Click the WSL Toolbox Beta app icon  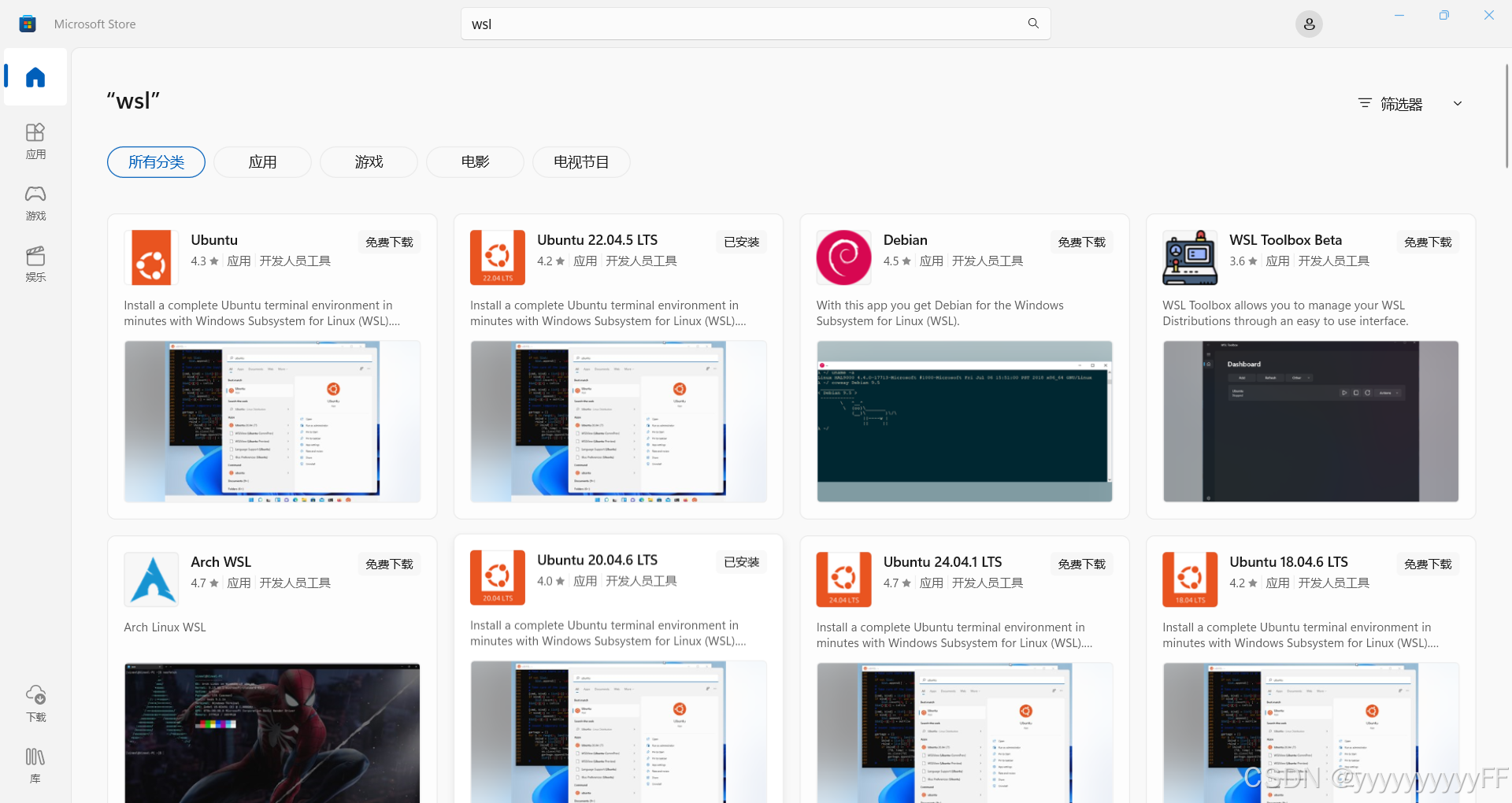coord(1190,257)
